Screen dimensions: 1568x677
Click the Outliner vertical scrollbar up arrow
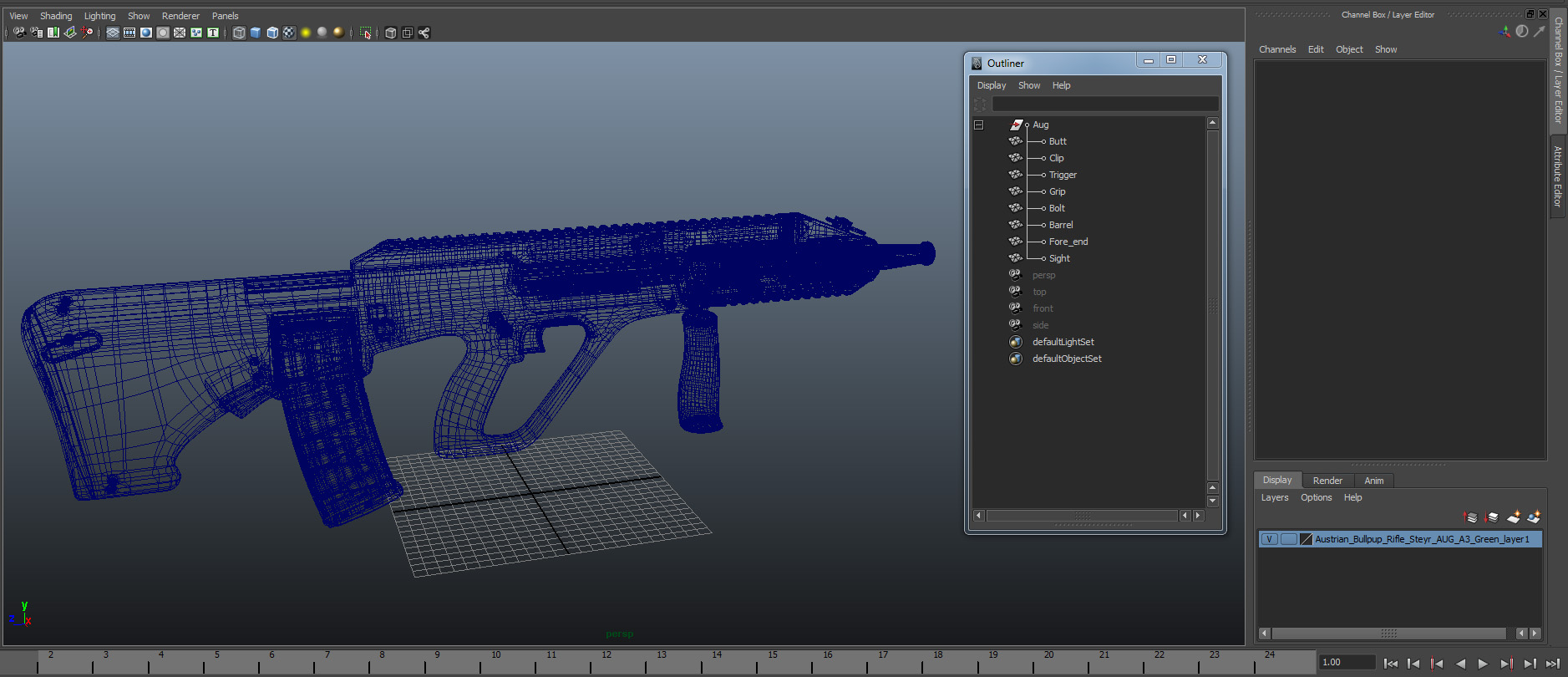[x=1212, y=123]
